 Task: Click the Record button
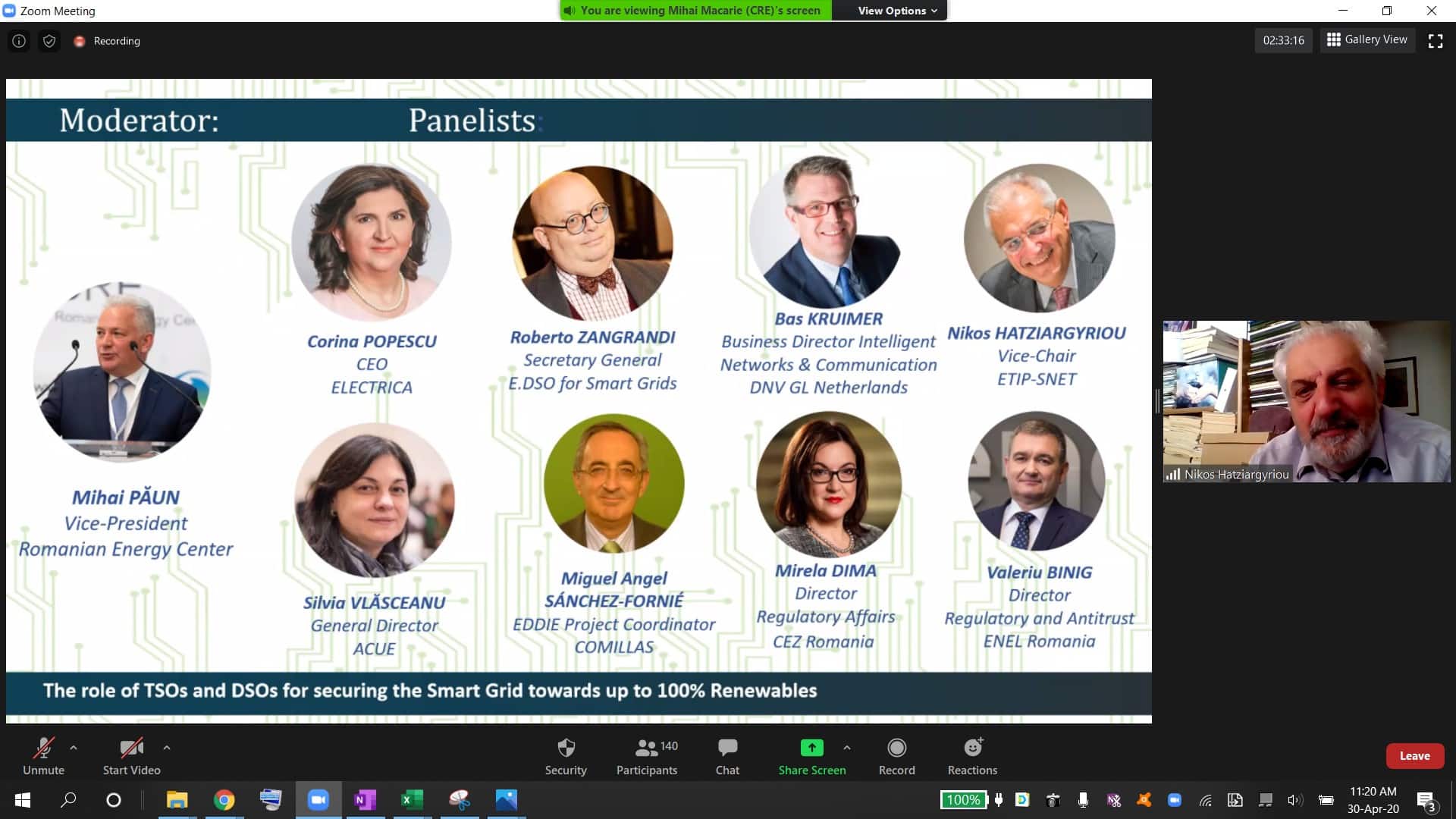tap(896, 756)
